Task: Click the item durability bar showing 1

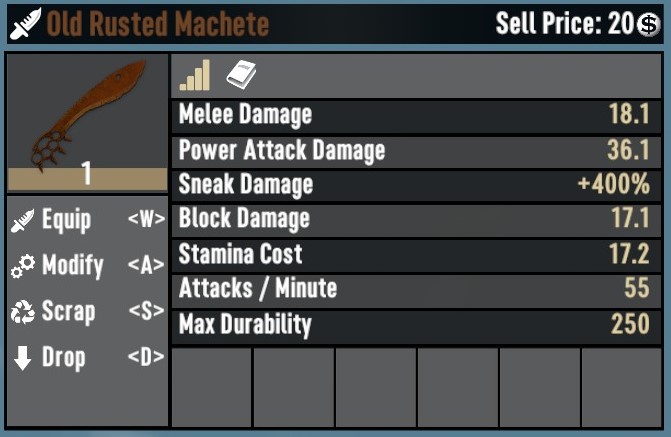Action: tap(87, 178)
